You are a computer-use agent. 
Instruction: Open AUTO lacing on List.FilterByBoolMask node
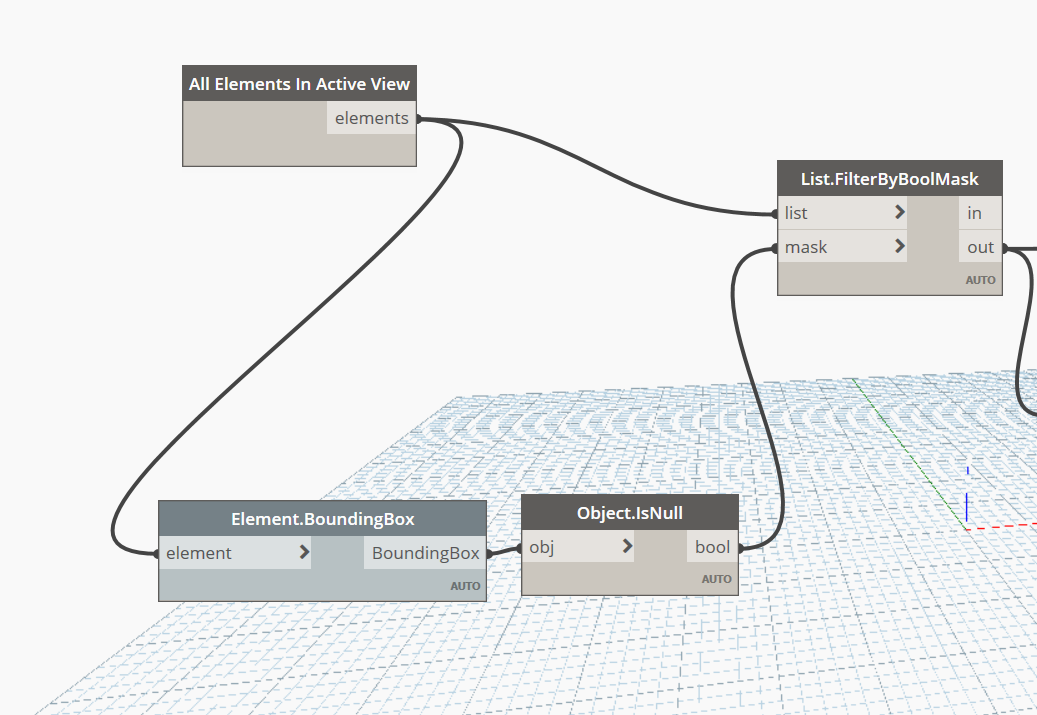point(980,280)
